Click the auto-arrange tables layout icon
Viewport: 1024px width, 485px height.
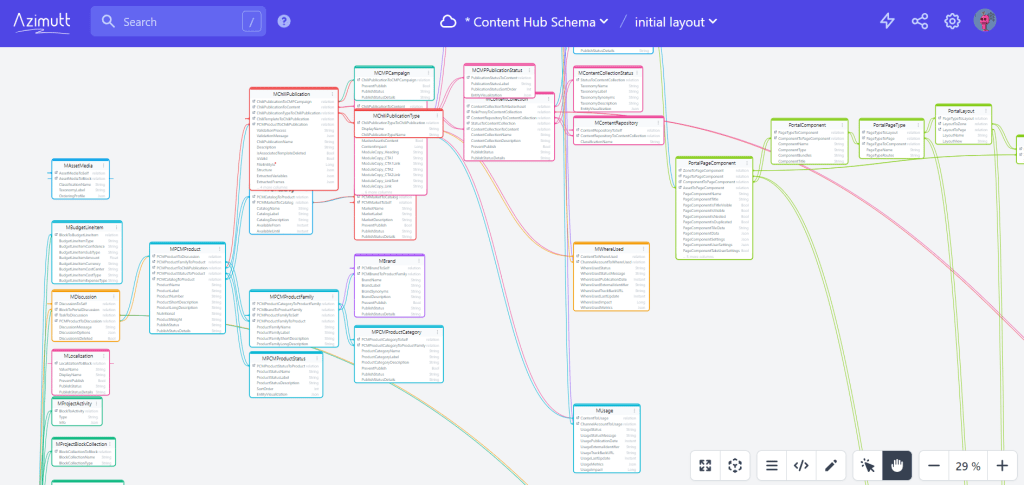pos(735,465)
